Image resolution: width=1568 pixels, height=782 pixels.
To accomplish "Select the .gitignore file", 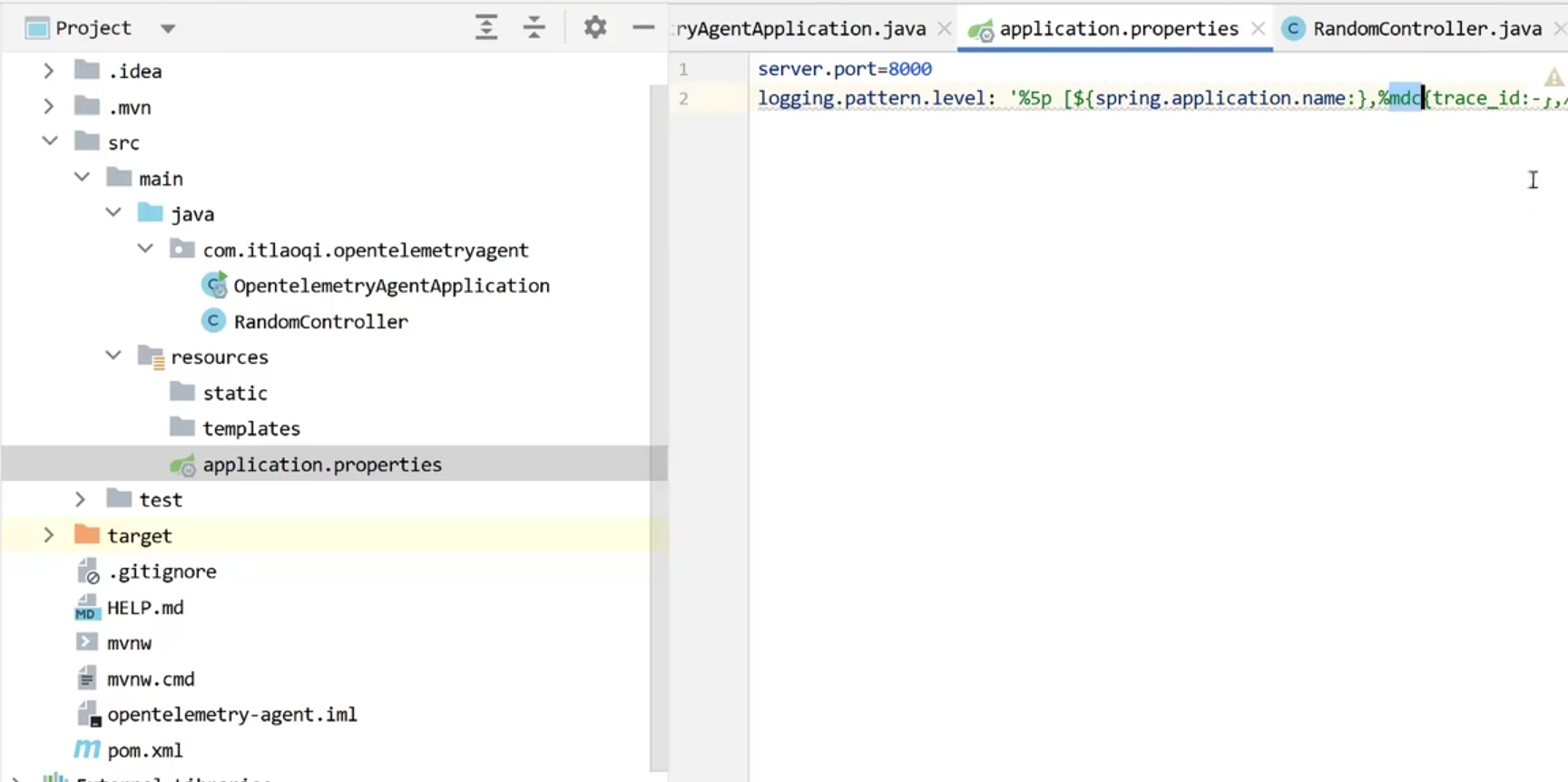I will click(162, 572).
